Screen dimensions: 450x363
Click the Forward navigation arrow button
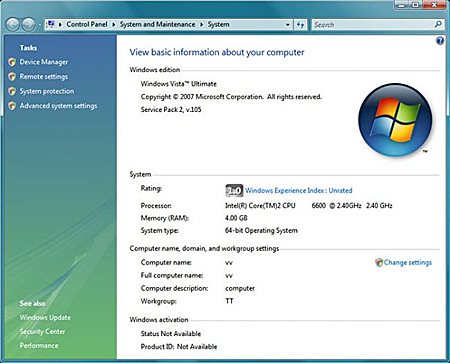tap(28, 25)
